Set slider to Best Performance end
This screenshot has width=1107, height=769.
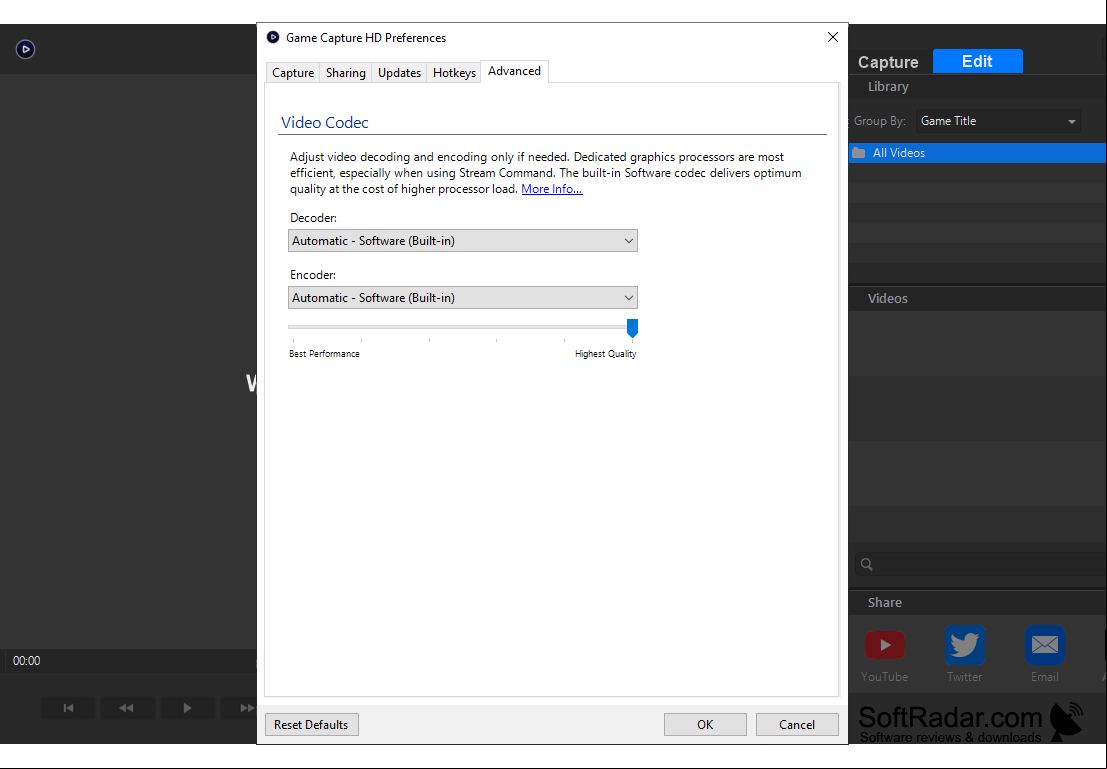click(293, 327)
